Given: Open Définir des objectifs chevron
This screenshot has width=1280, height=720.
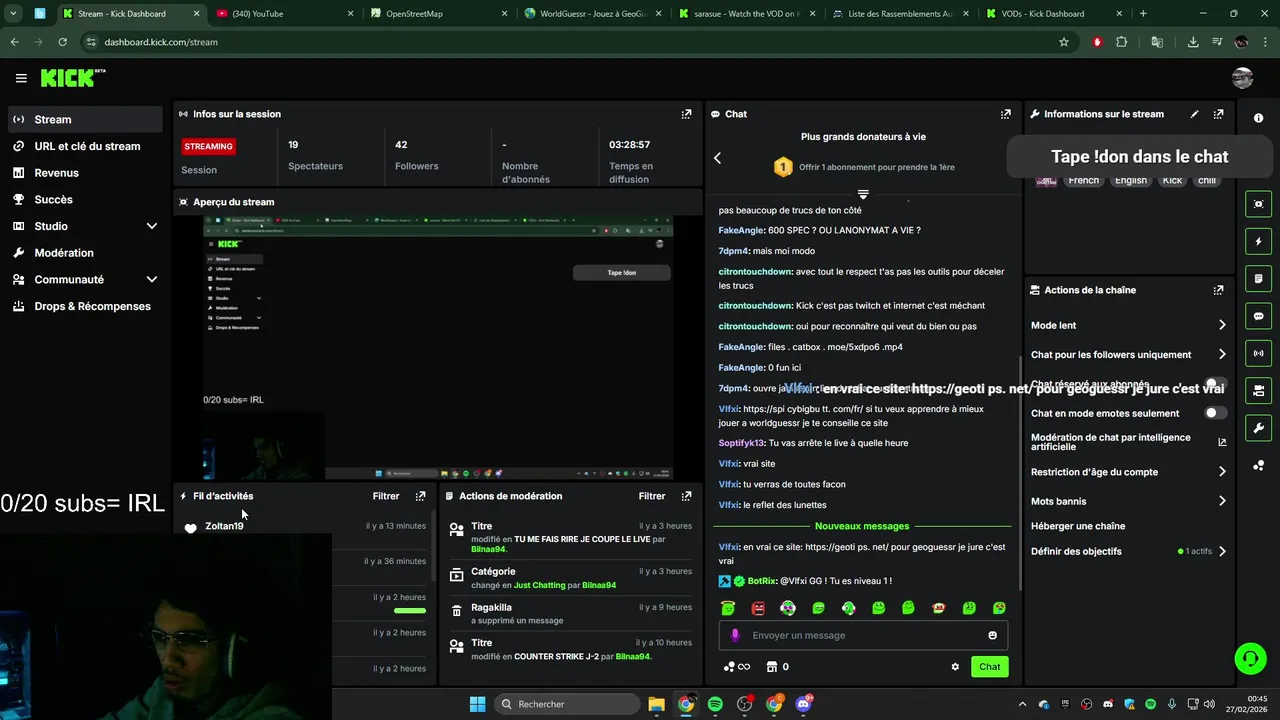Looking at the screenshot, I should (1222, 551).
